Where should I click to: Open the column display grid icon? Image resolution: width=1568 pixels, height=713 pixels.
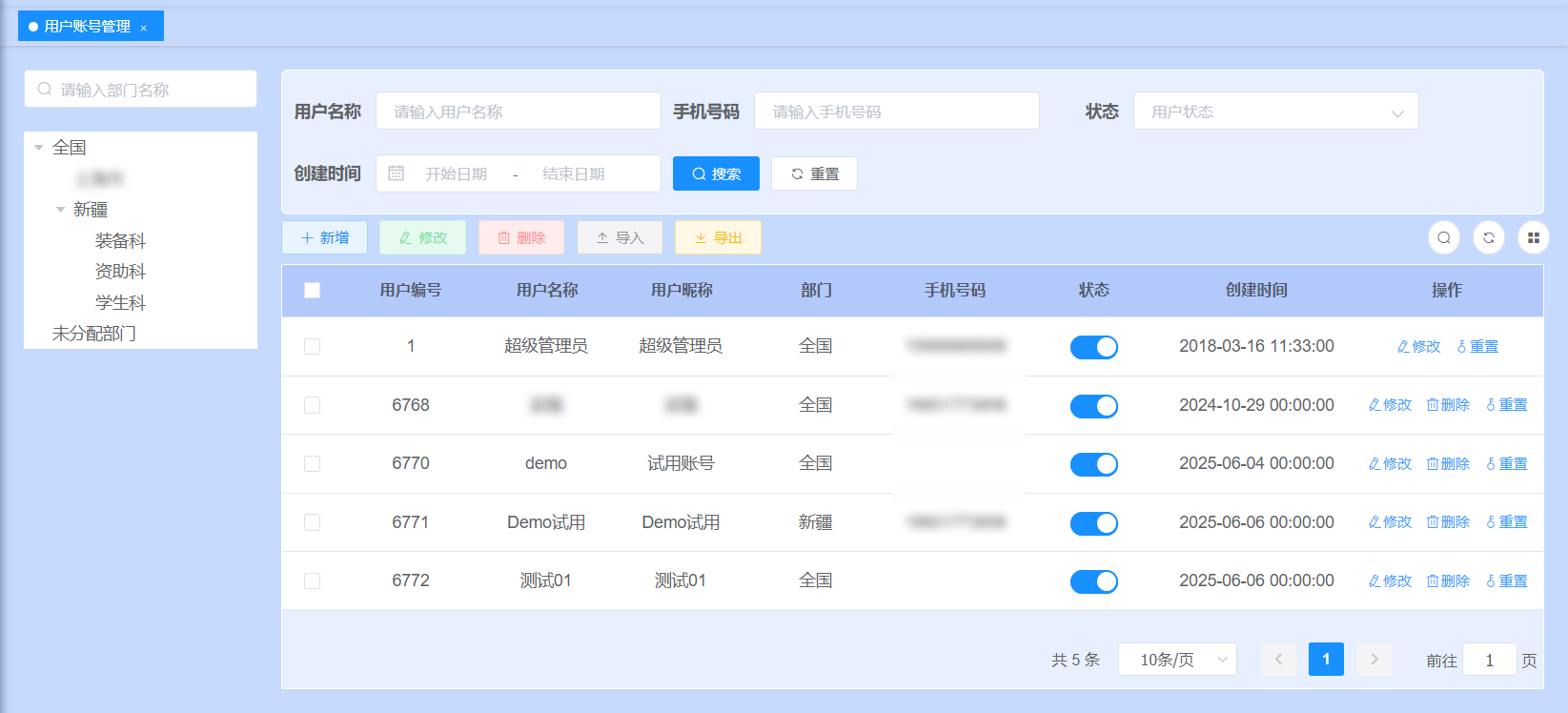tap(1533, 237)
